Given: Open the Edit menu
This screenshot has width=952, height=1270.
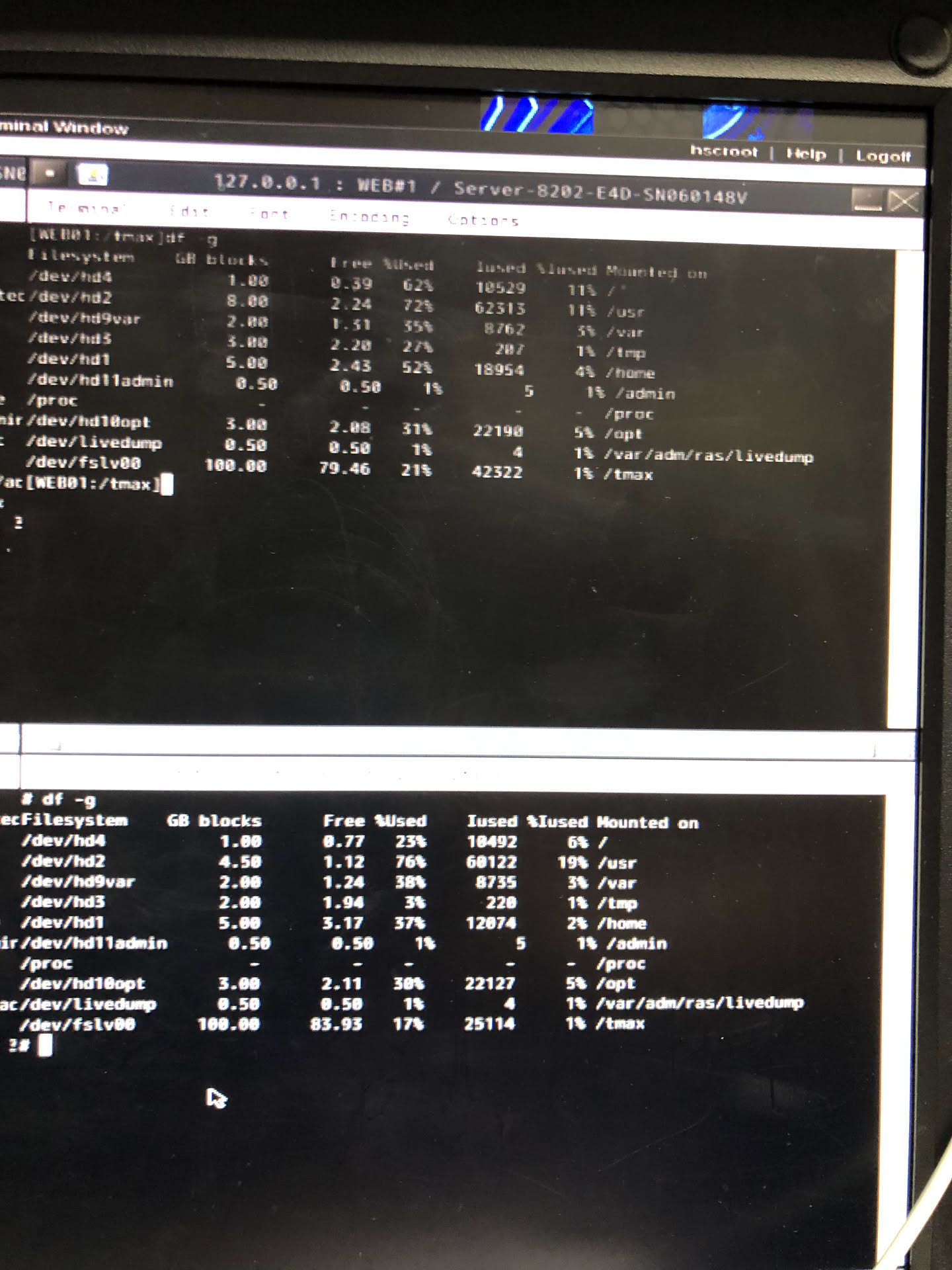Looking at the screenshot, I should pyautogui.click(x=189, y=212).
